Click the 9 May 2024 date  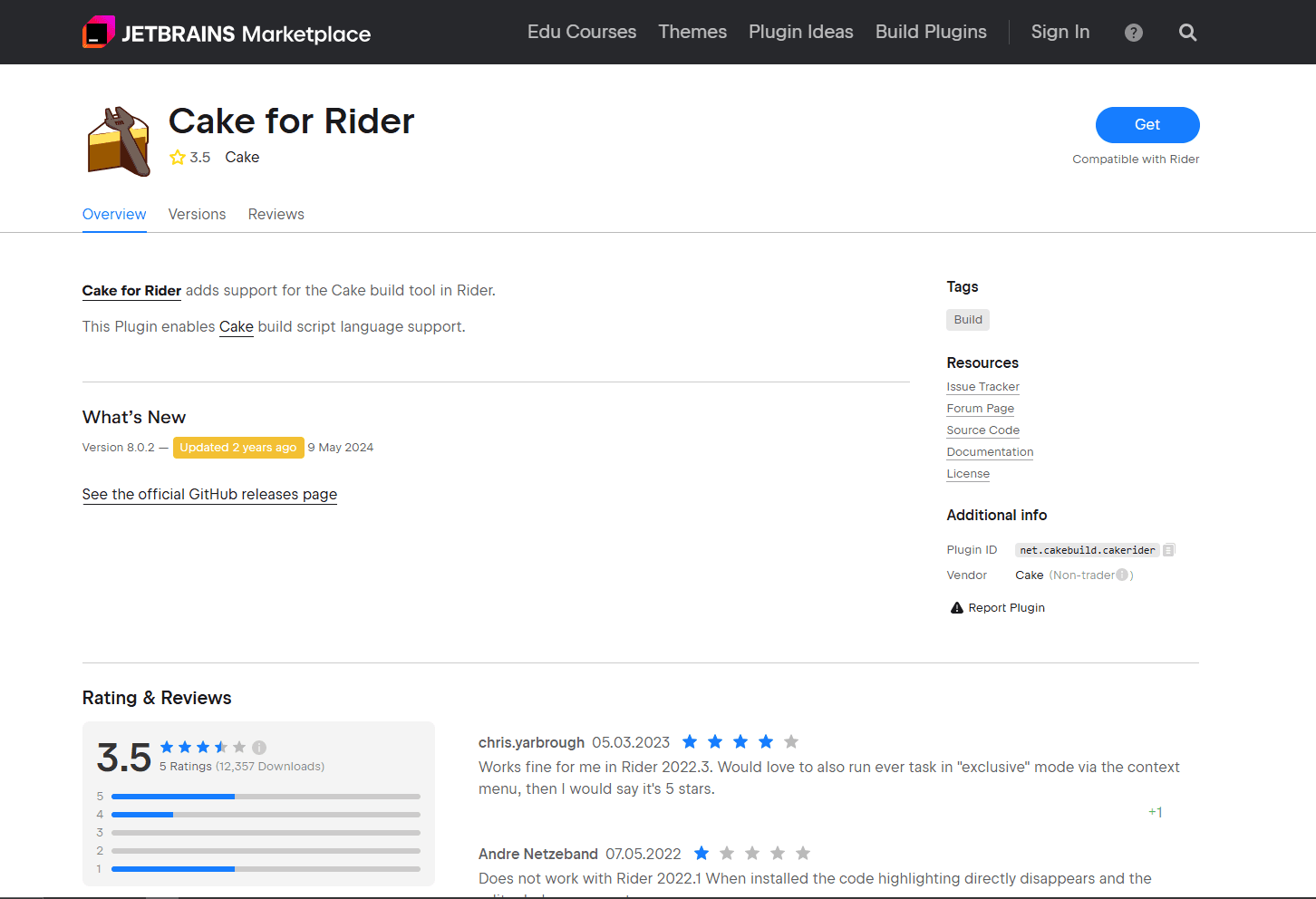point(341,447)
